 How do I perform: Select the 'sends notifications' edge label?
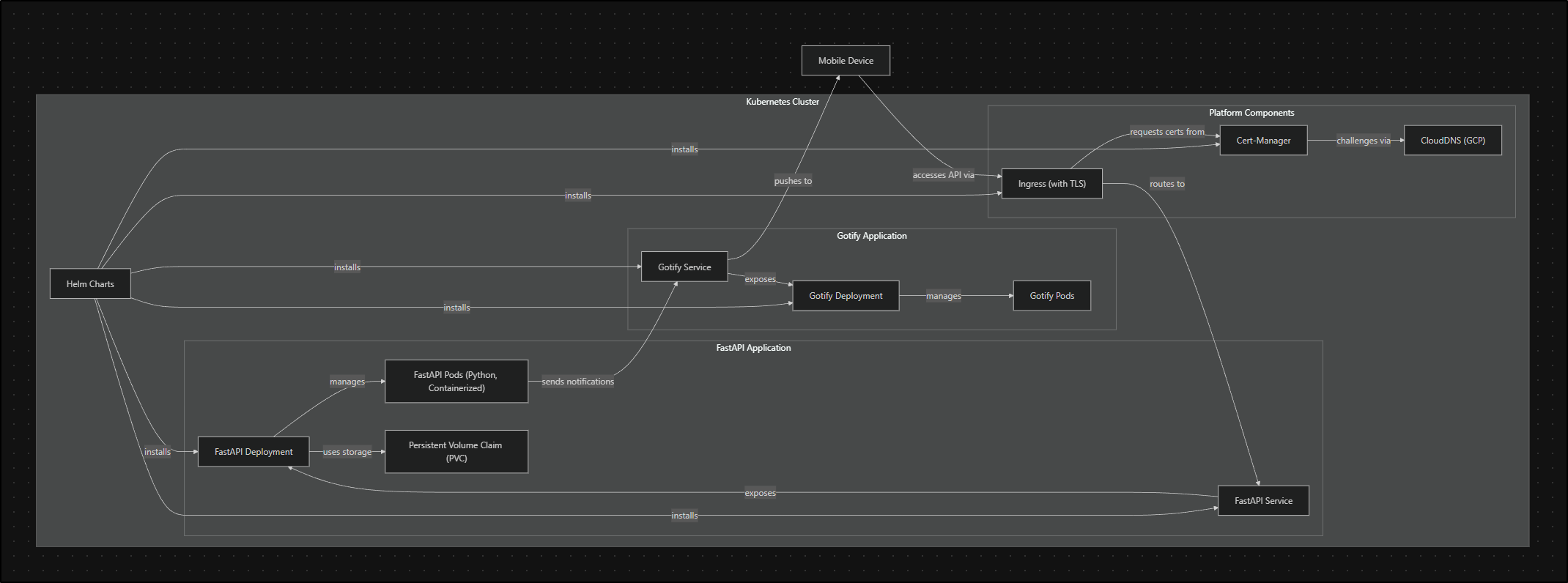coord(577,382)
